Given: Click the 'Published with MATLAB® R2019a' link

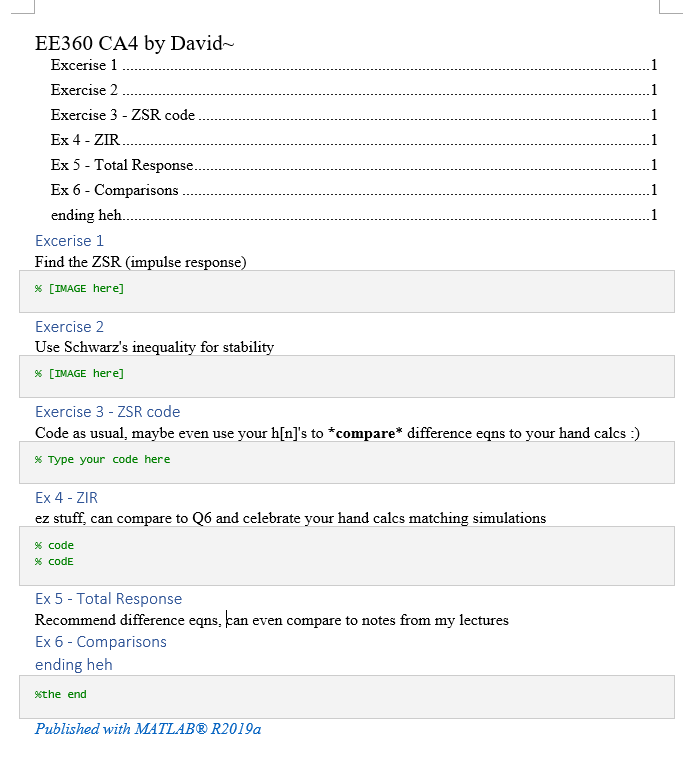Looking at the screenshot, I should click(148, 729).
